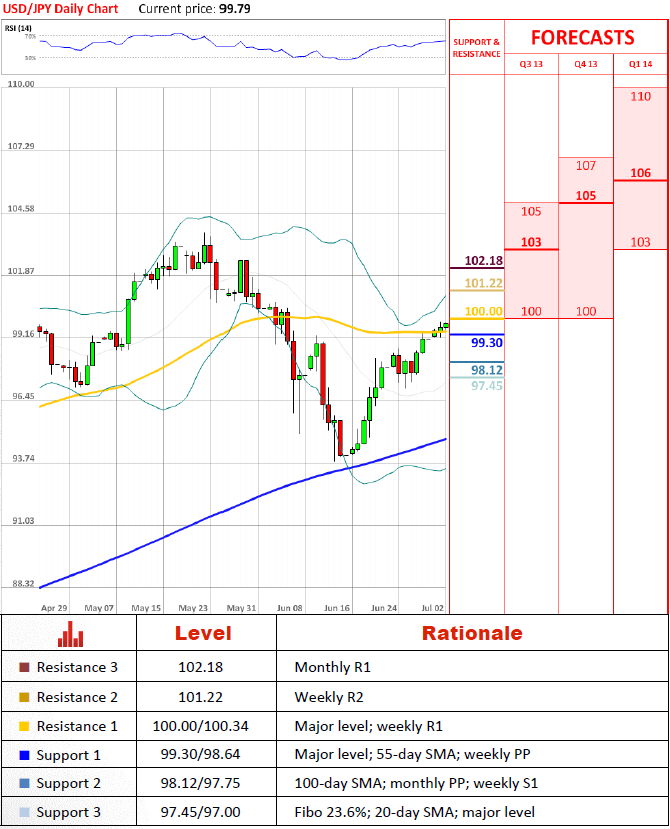This screenshot has width=670, height=829.
Task: Click the Apr 29 date axis label
Action: pos(54,608)
